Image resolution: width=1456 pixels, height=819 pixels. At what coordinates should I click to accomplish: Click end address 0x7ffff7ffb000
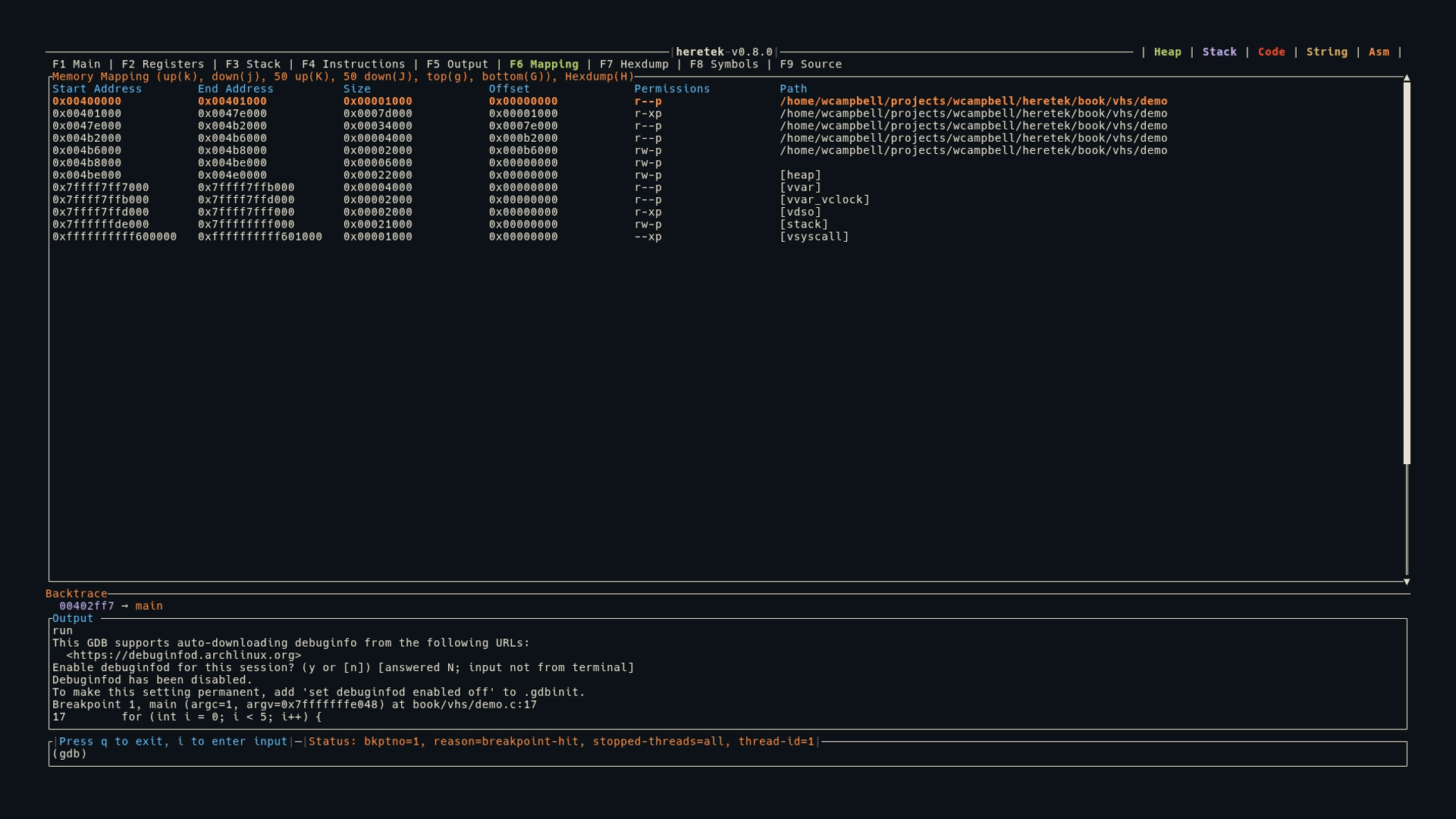coord(246,187)
